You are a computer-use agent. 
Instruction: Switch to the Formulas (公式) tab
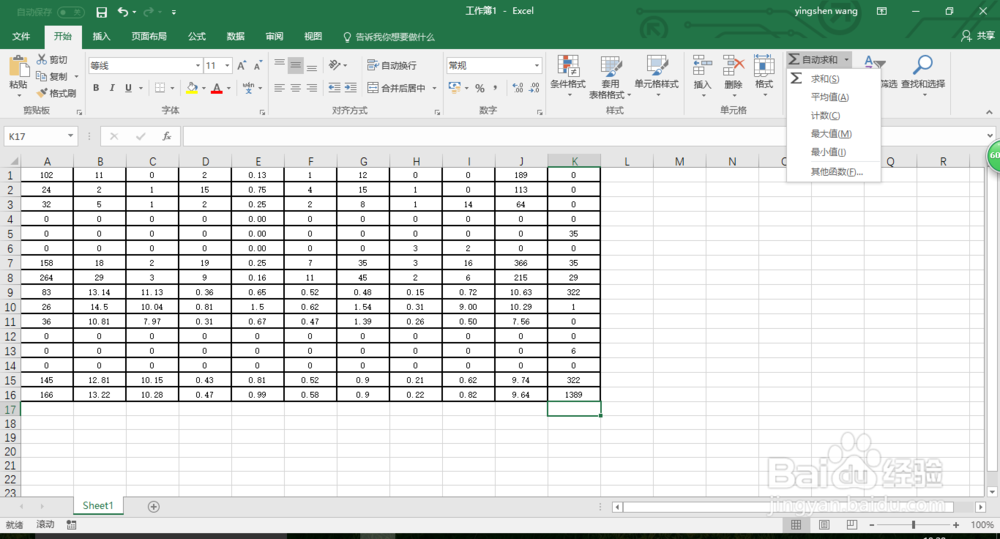(x=196, y=36)
